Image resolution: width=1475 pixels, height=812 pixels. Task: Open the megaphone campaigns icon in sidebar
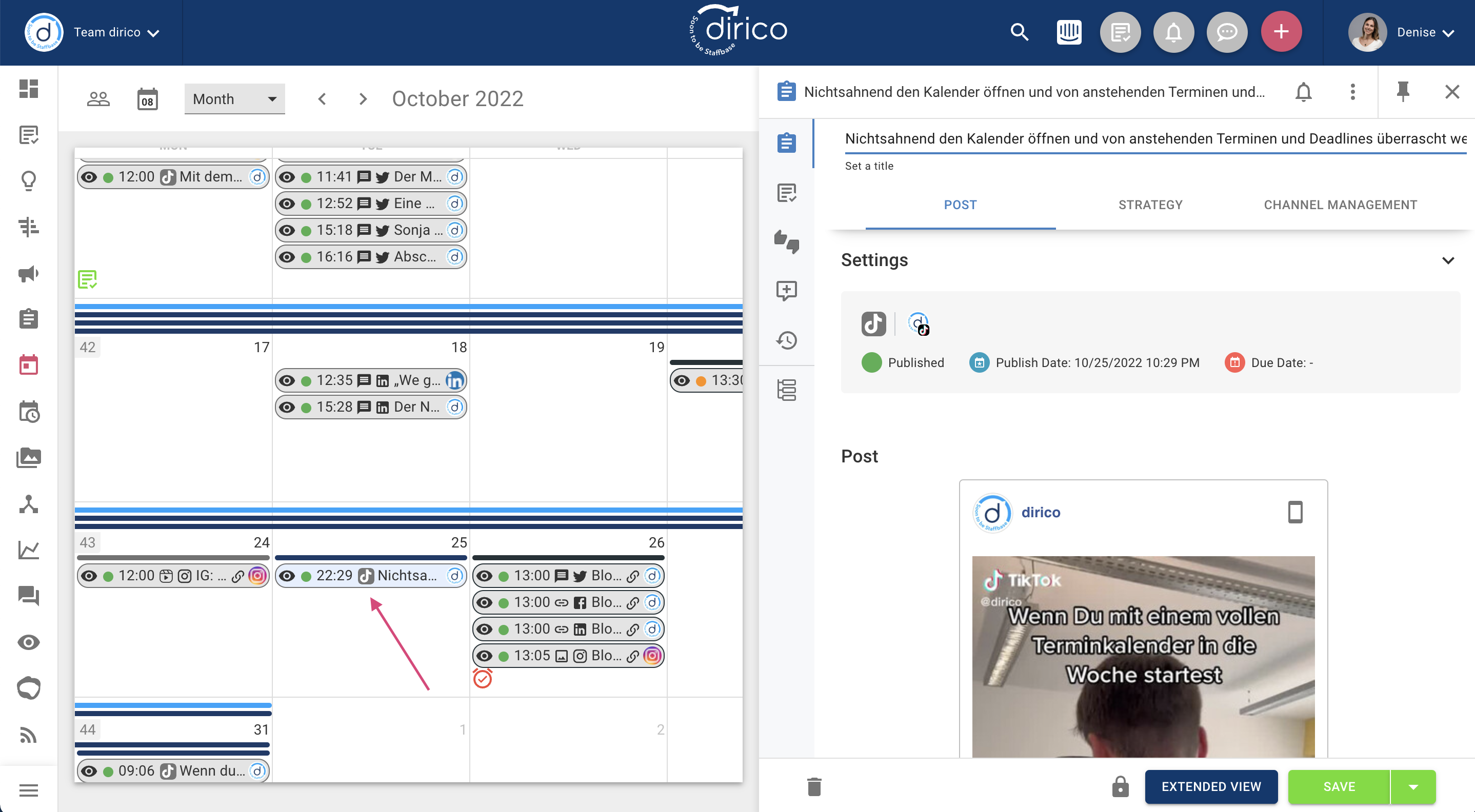29,274
